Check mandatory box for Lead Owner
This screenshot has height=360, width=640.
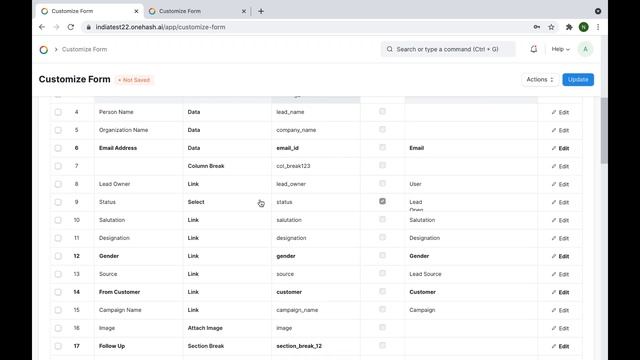(x=382, y=183)
